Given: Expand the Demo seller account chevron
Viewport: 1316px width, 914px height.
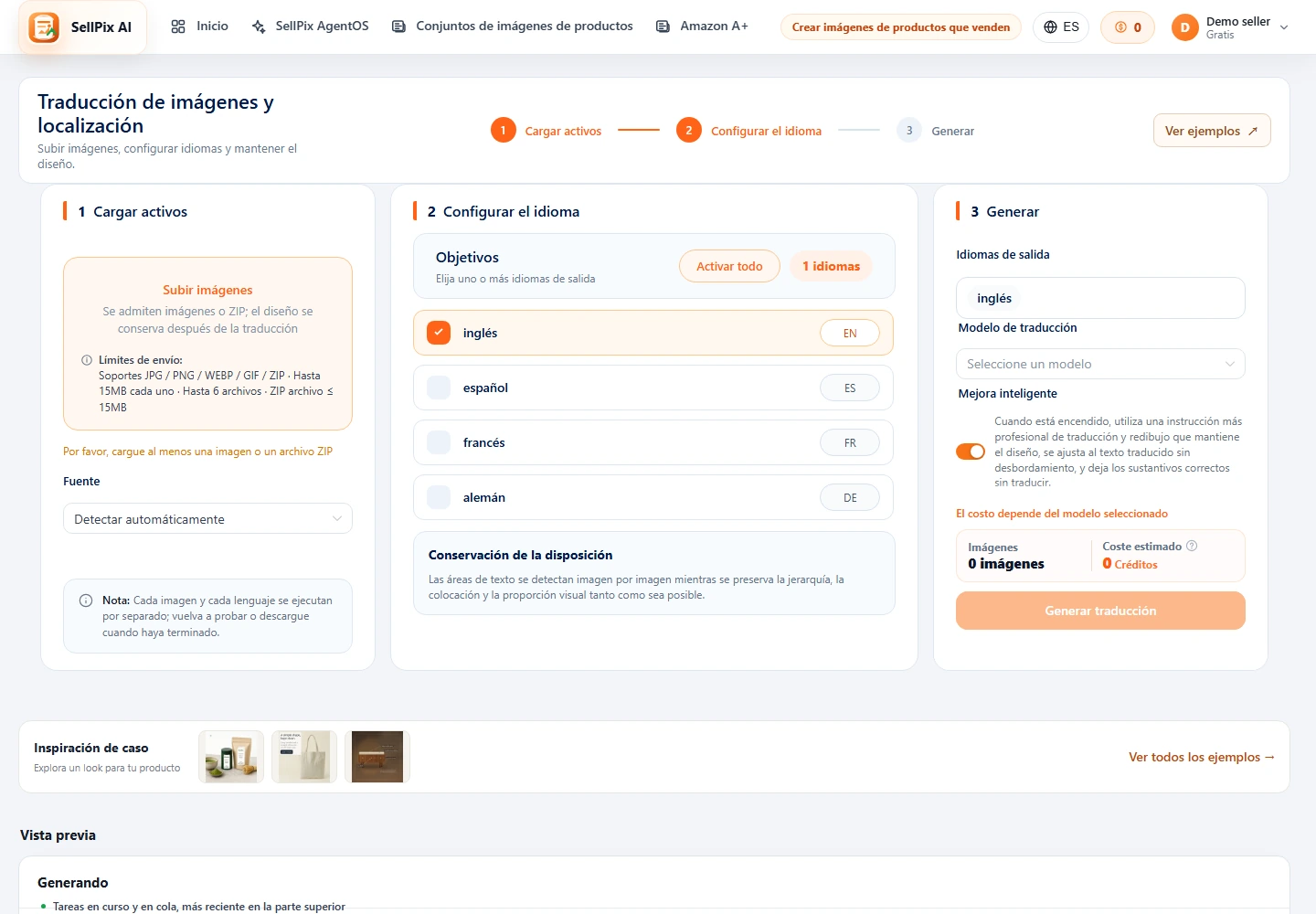Looking at the screenshot, I should pyautogui.click(x=1284, y=27).
